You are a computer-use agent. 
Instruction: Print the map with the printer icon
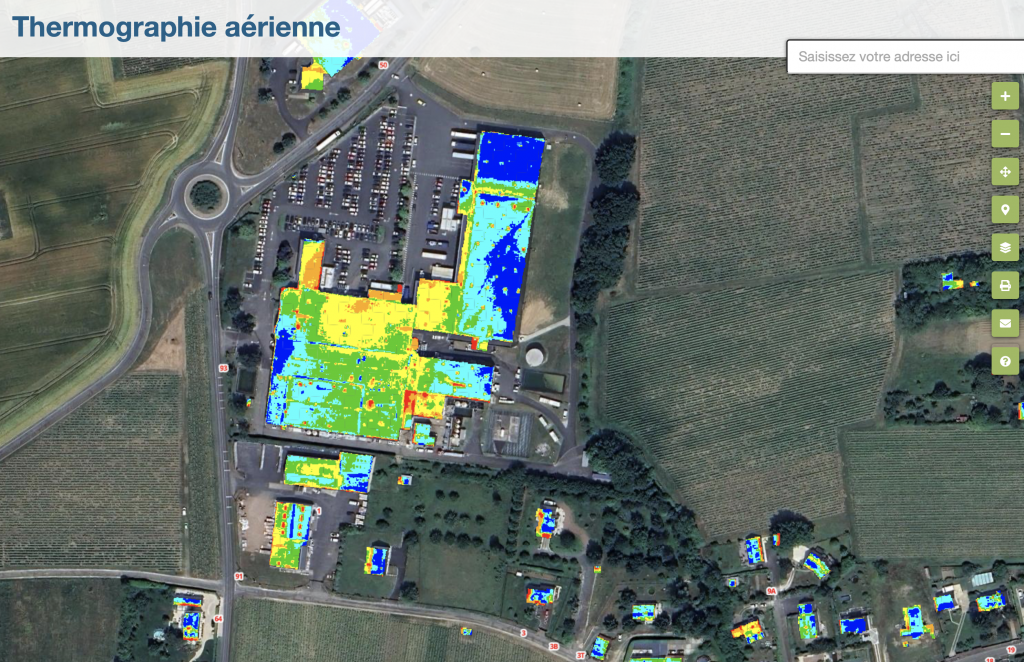(1005, 285)
